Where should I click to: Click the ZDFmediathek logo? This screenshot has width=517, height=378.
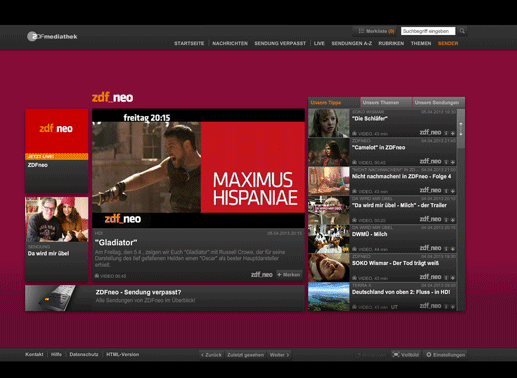coord(52,36)
